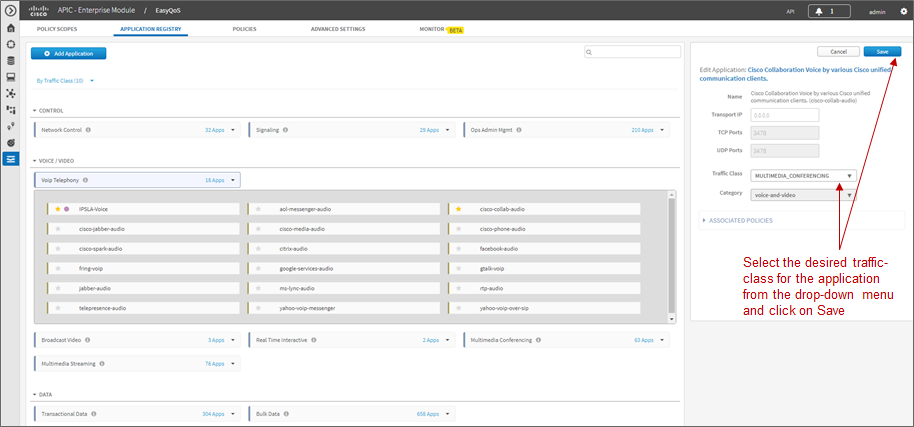The width and height of the screenshot is (914, 427).
Task: Toggle favorite star for IPSLA-Voice
Action: (58, 209)
